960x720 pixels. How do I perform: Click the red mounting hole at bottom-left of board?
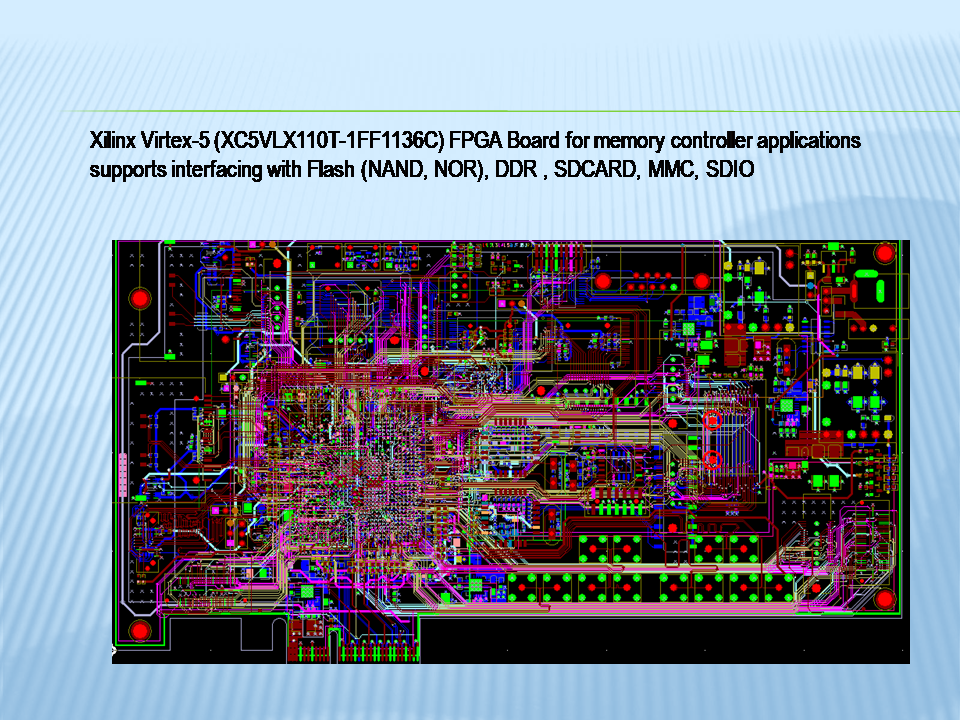(x=140, y=631)
